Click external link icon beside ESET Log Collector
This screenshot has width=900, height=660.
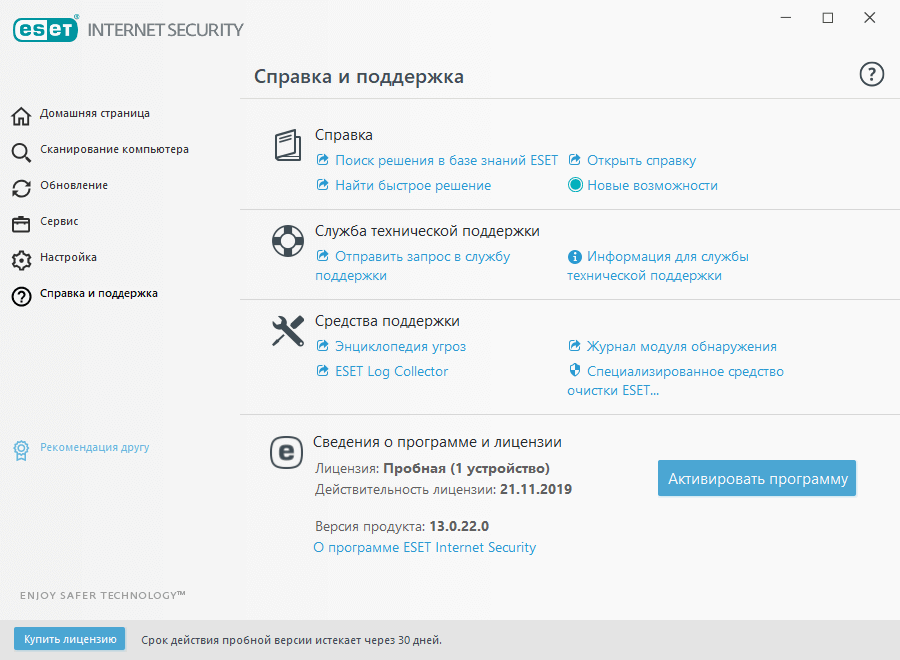323,371
